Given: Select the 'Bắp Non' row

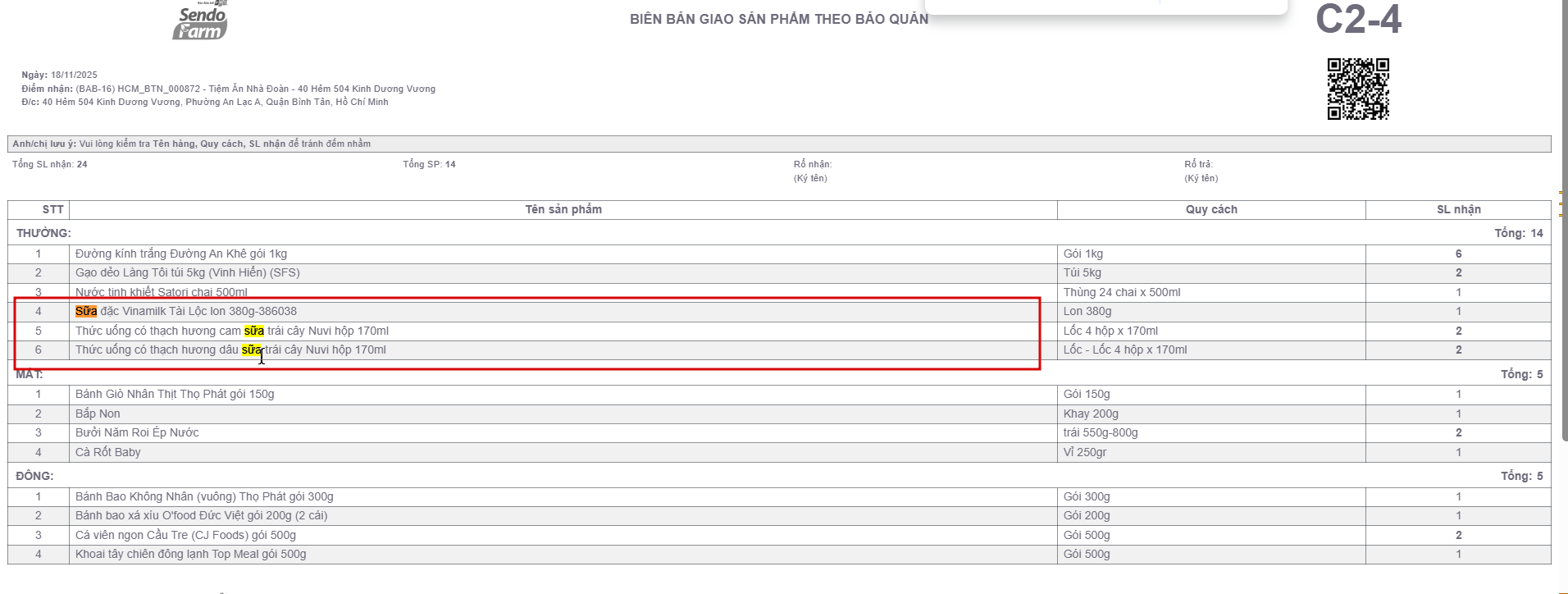Looking at the screenshot, I should coord(779,414).
